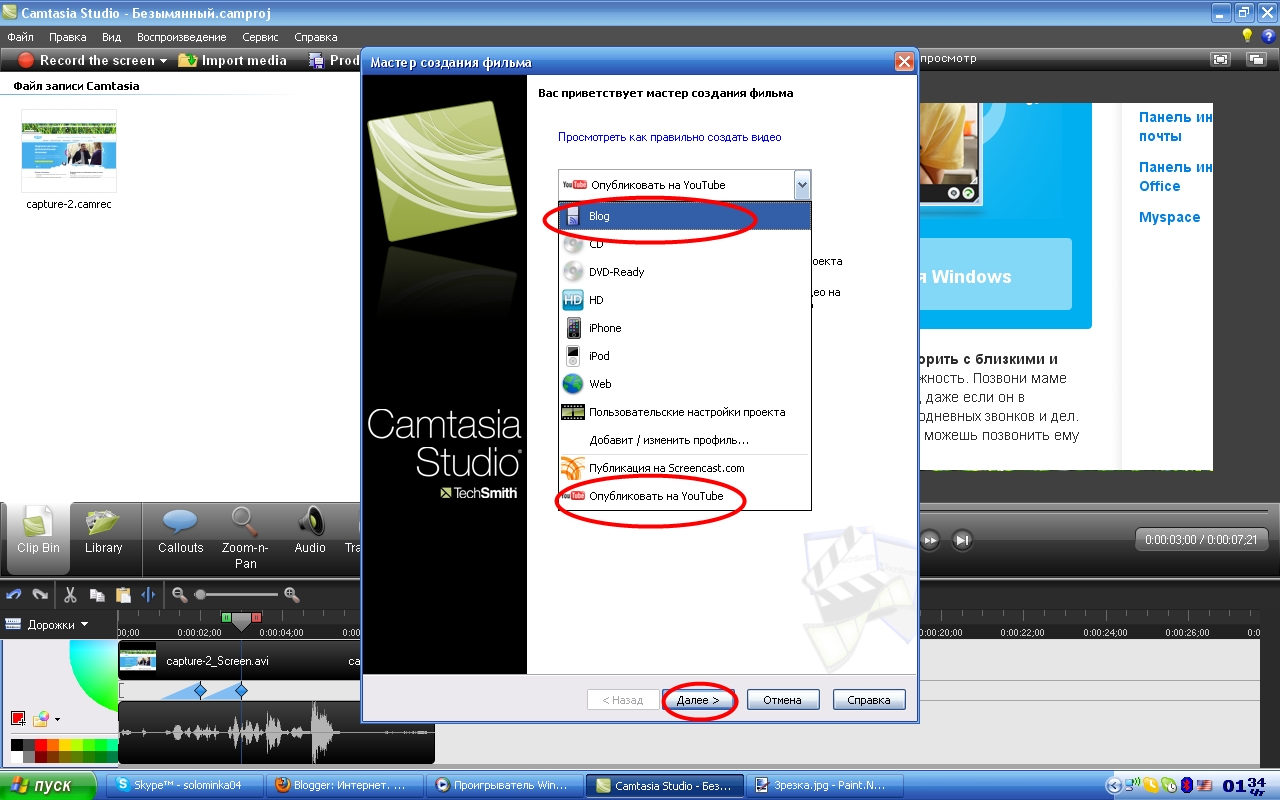Click Просмотреть как правильно создать видео link

coord(669,137)
